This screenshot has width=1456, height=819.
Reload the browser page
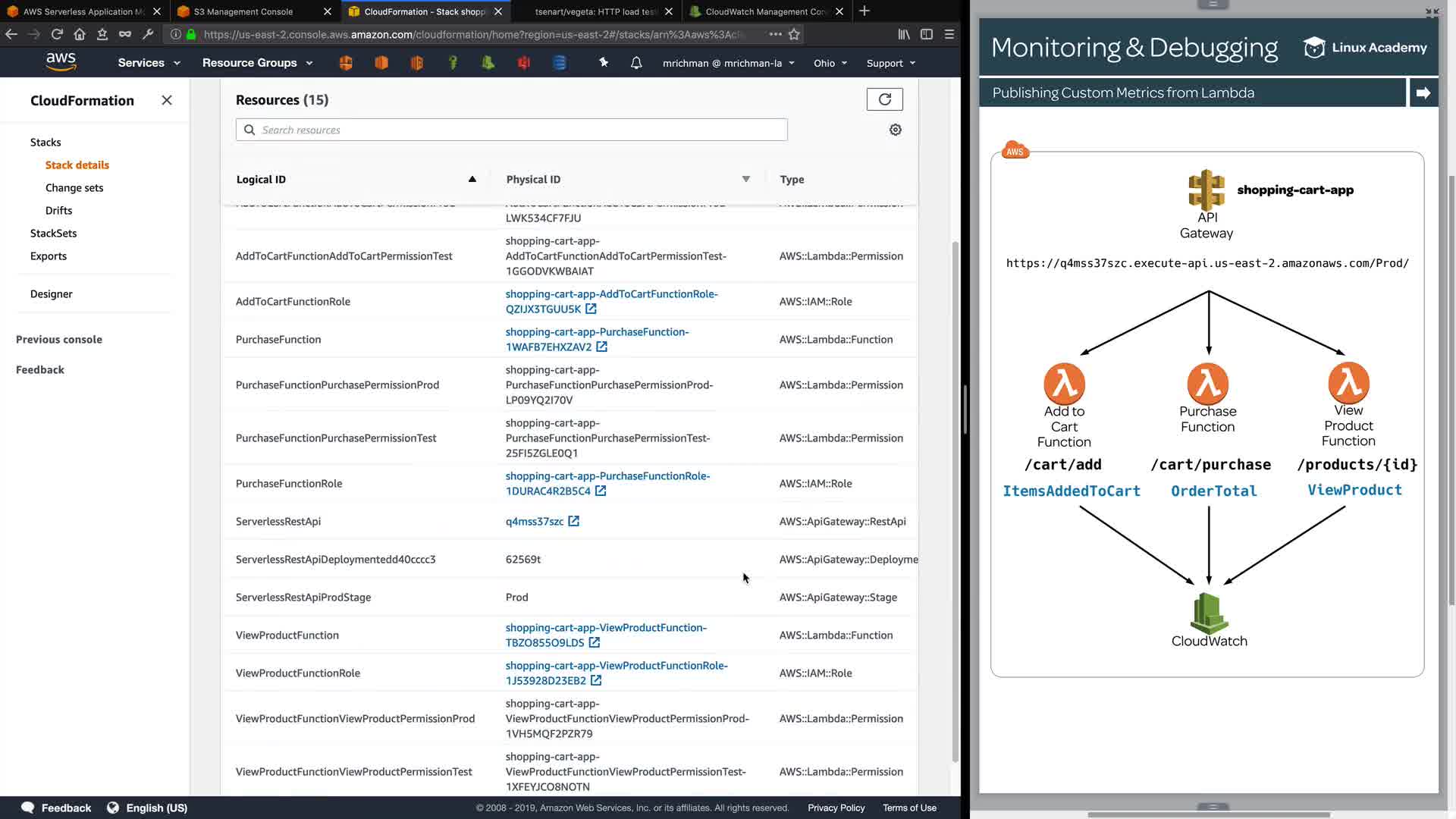pyautogui.click(x=57, y=34)
